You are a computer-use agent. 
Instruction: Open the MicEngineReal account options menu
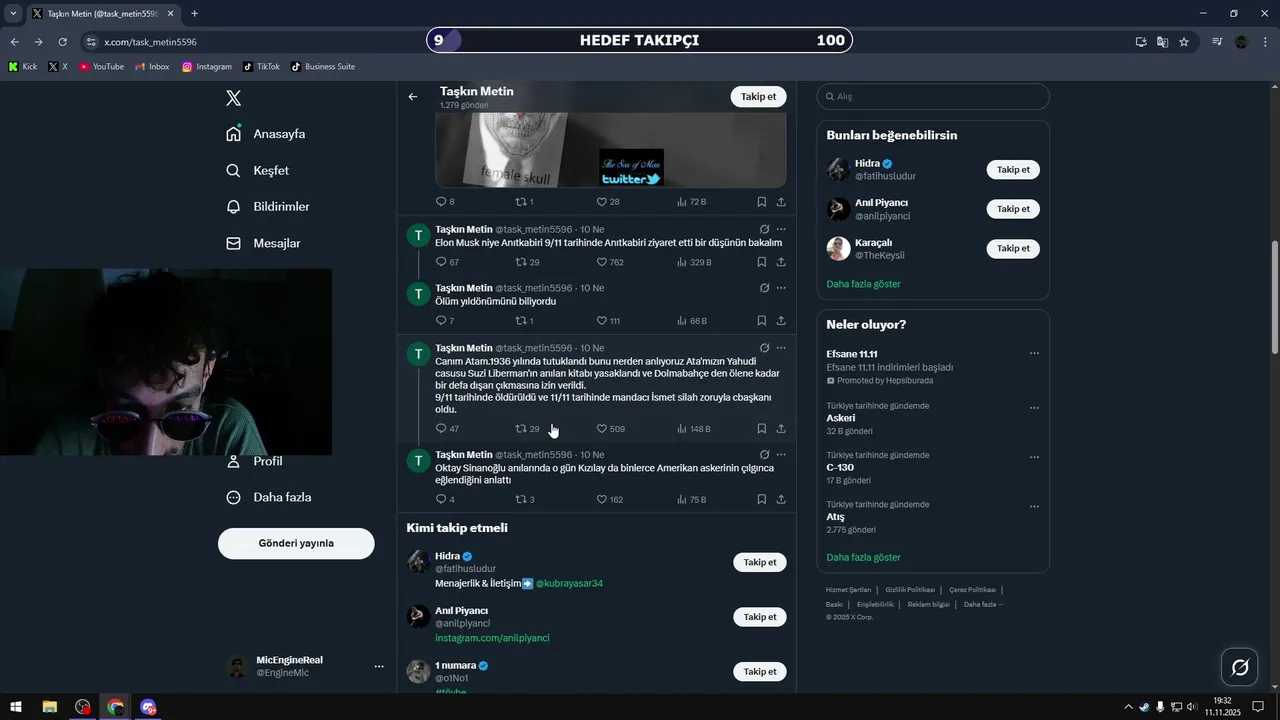[x=379, y=666]
